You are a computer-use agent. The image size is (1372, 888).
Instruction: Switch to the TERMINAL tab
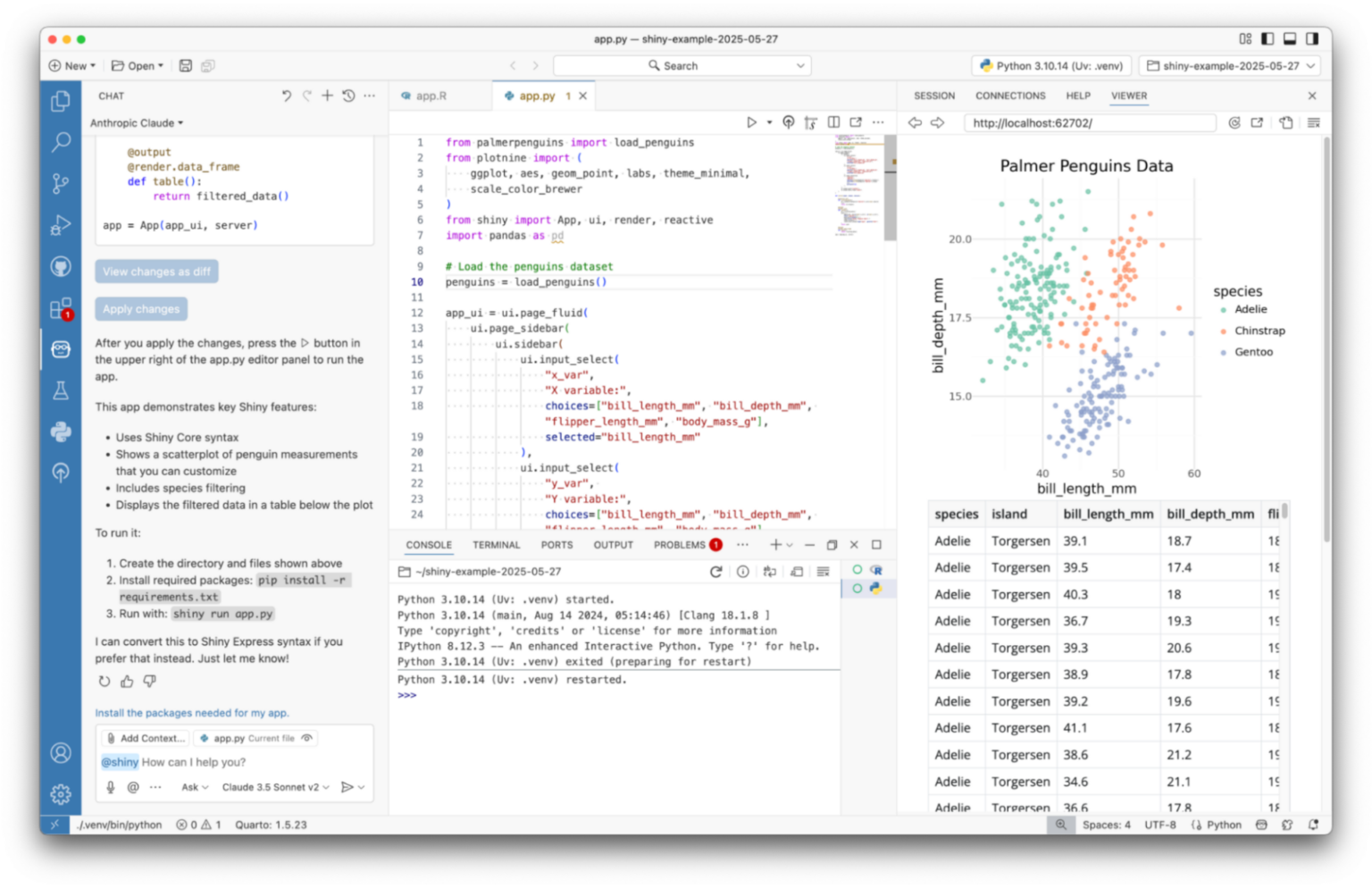[x=496, y=544]
